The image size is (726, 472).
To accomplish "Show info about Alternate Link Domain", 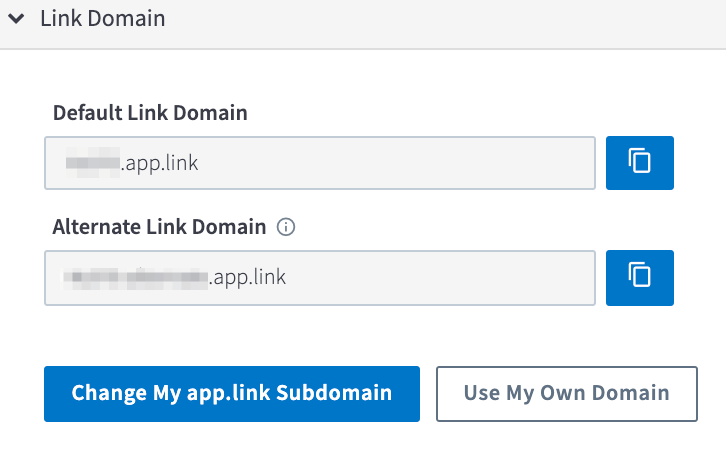I will pos(286,227).
